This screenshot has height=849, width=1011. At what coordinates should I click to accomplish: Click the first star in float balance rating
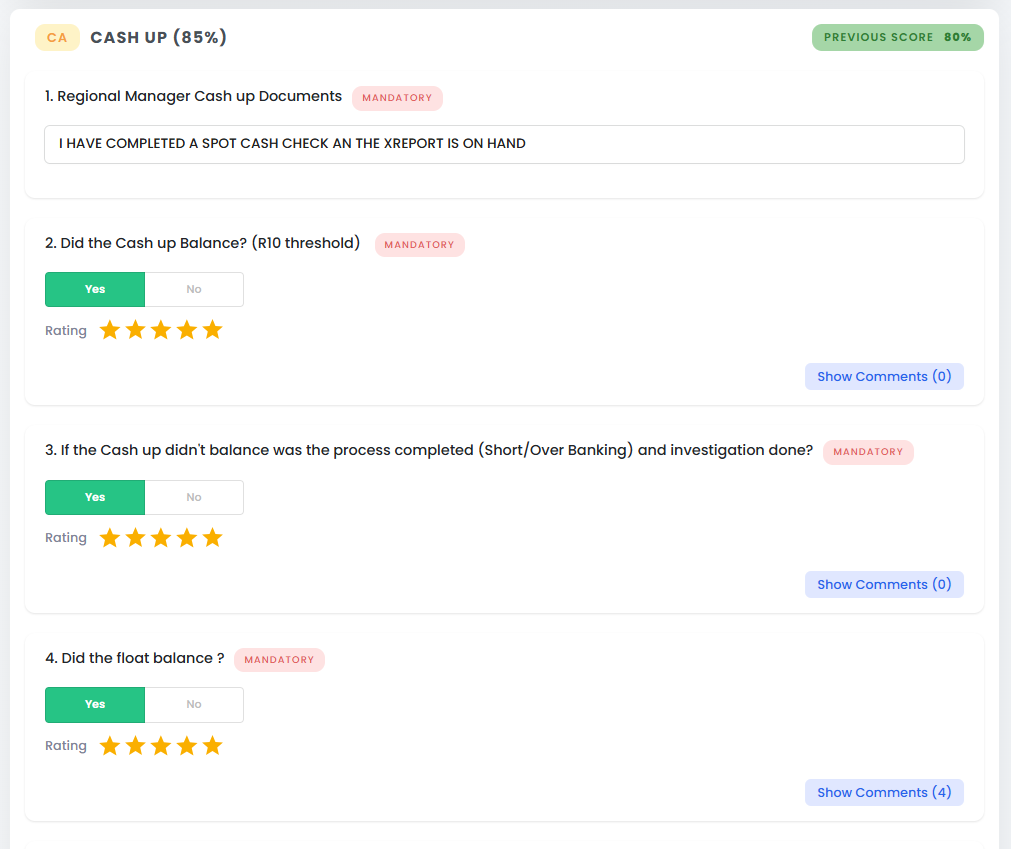coord(110,746)
